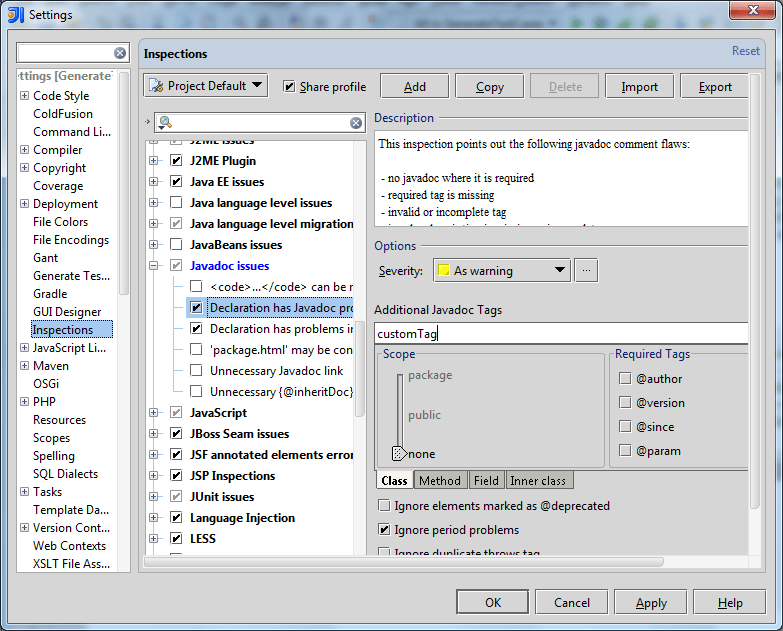Check the @author required tag
Viewport: 783px width, 631px height.
coord(625,378)
